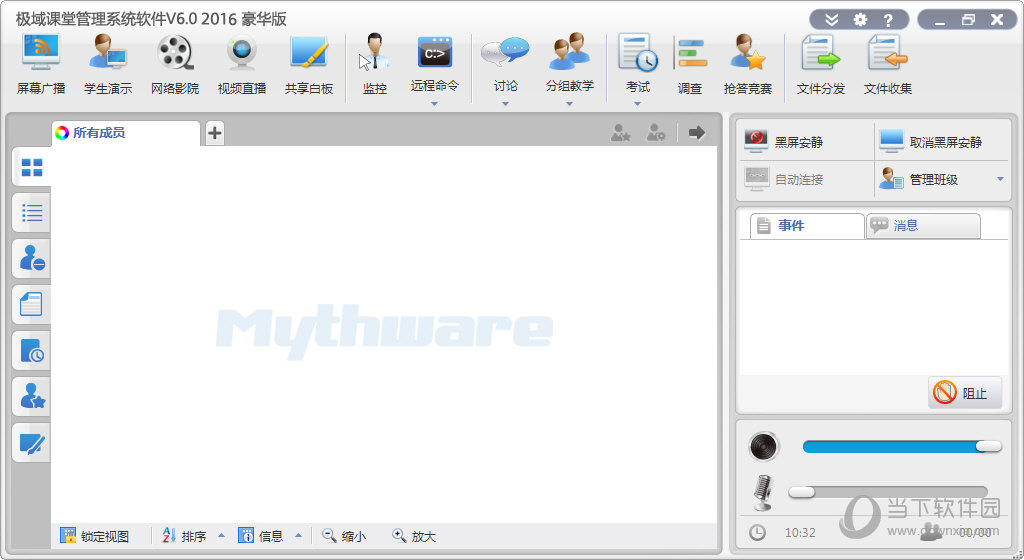The width and height of the screenshot is (1024, 560).
Task: Open the student star sidebar icon
Action: pyautogui.click(x=31, y=396)
